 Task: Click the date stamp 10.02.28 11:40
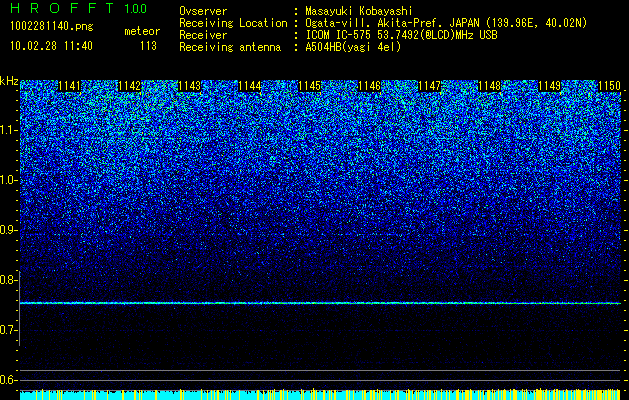coord(51,46)
